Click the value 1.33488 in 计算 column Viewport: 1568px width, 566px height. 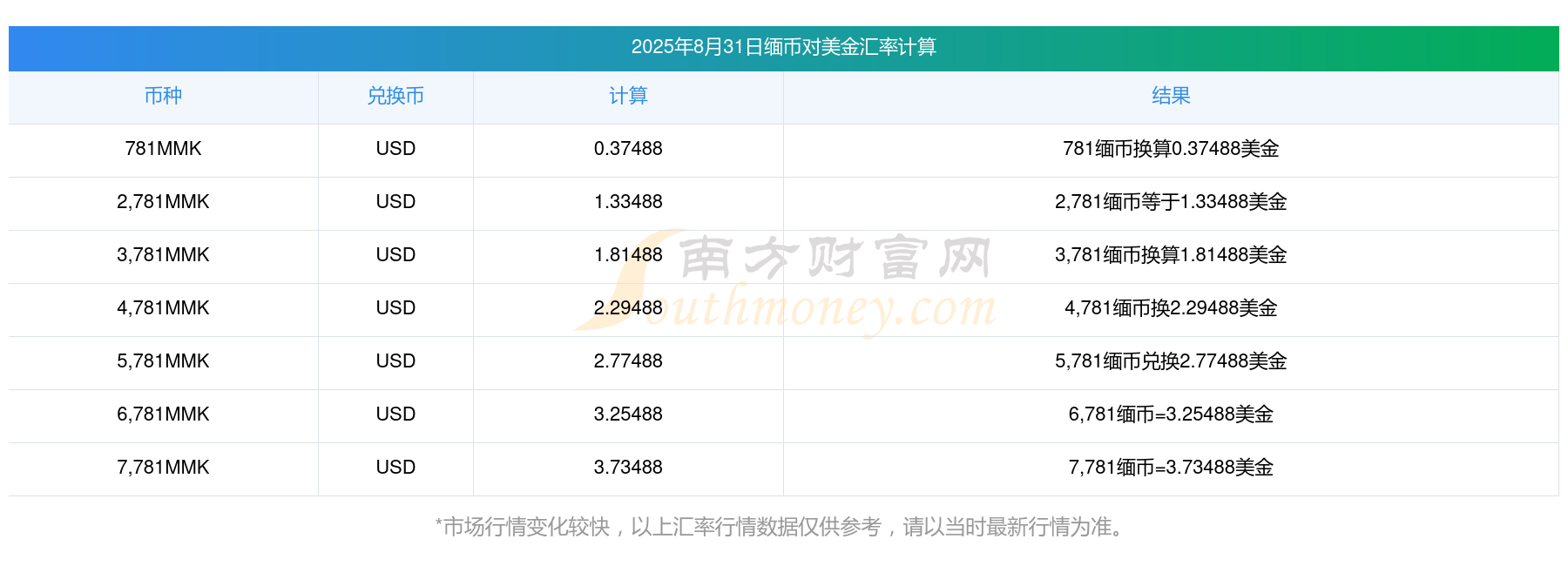[628, 202]
